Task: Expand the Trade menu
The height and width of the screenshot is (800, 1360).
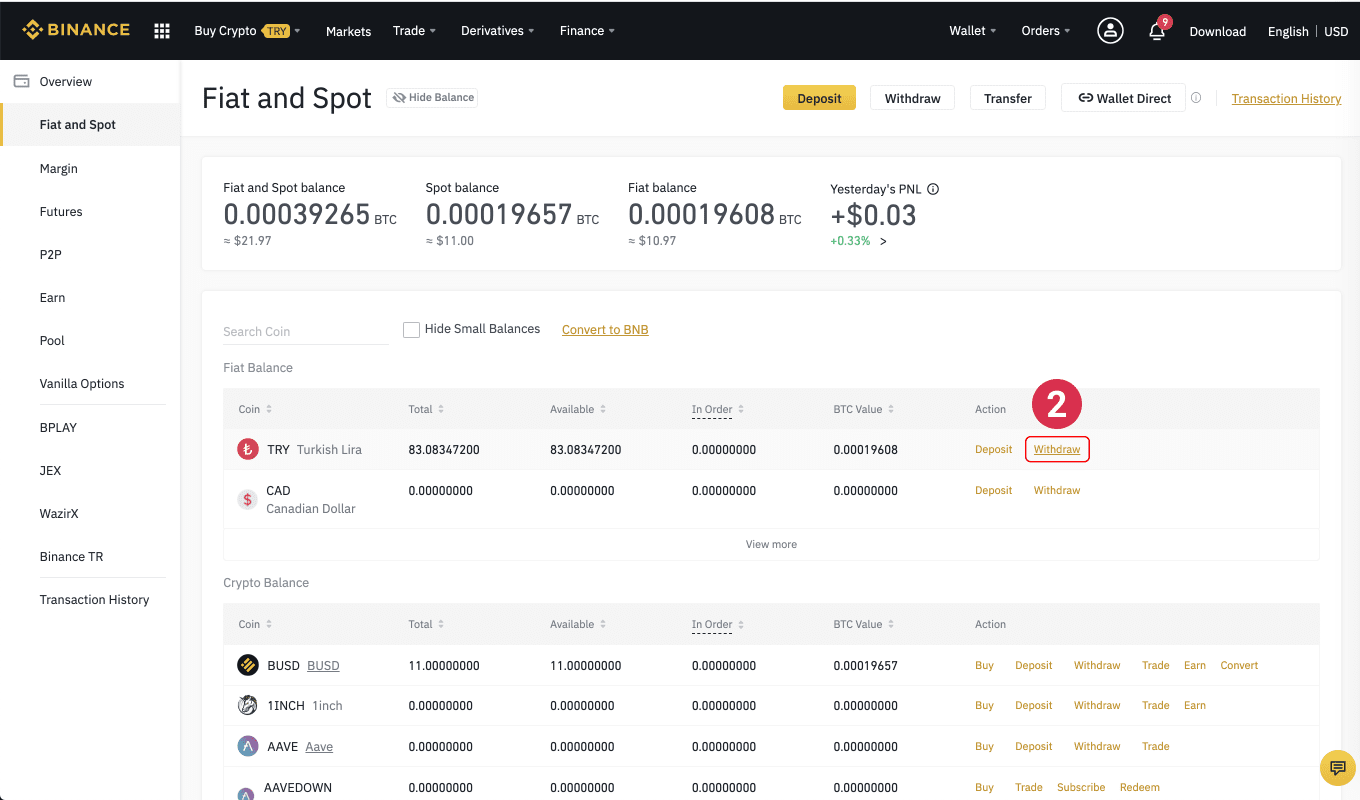Action: 414,31
